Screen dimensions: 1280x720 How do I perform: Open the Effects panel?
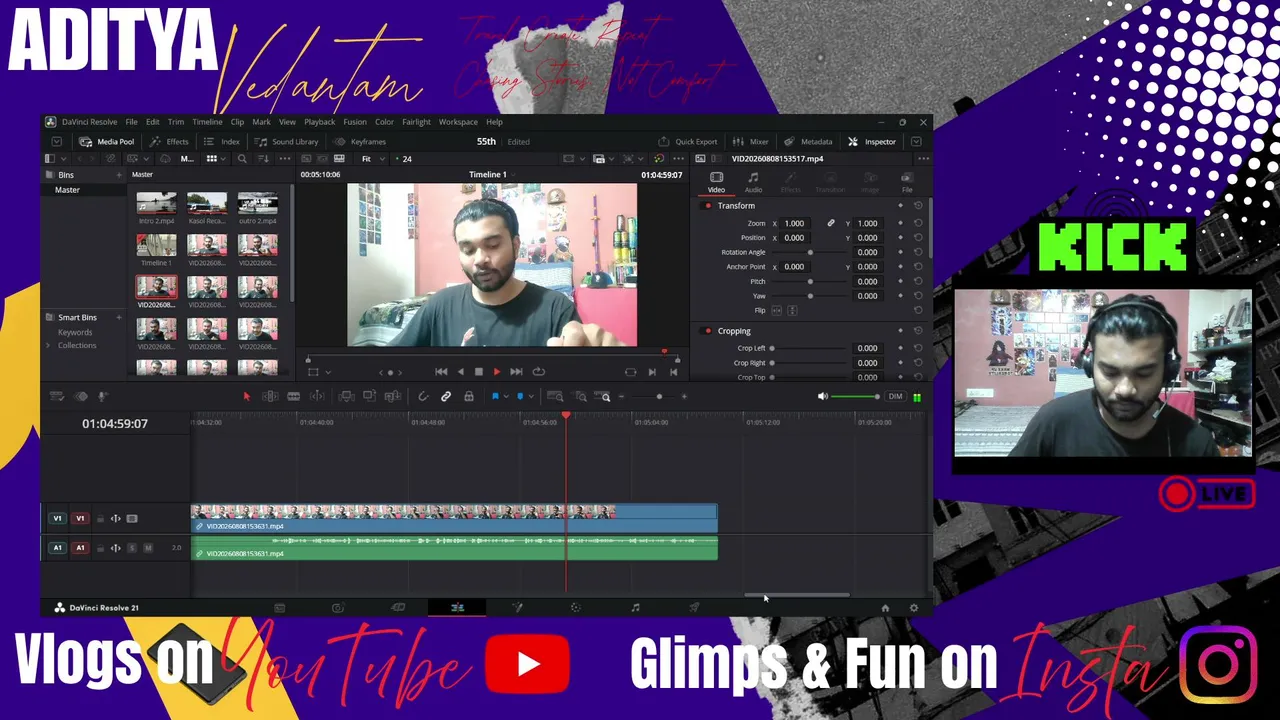tap(169, 142)
